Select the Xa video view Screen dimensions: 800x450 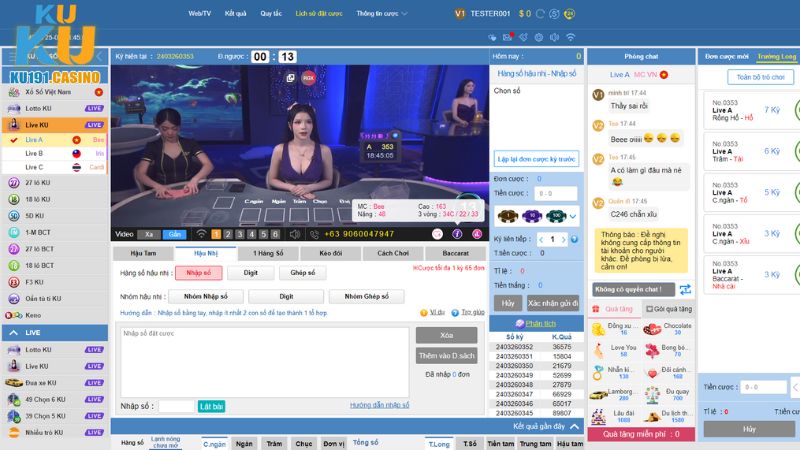coord(149,234)
